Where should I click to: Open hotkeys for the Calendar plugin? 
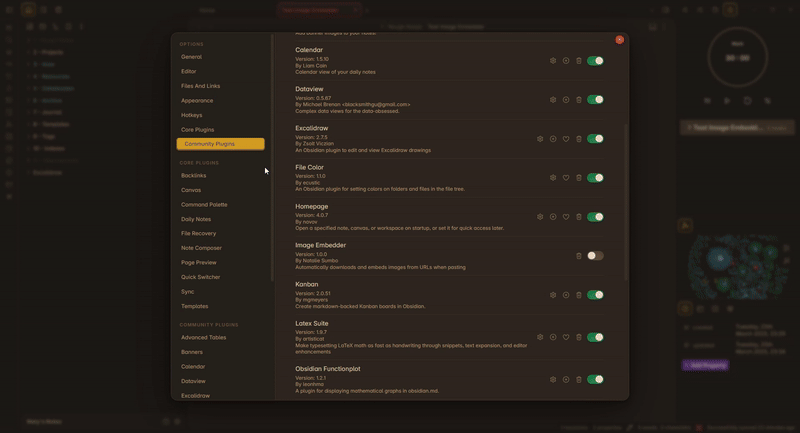click(566, 61)
